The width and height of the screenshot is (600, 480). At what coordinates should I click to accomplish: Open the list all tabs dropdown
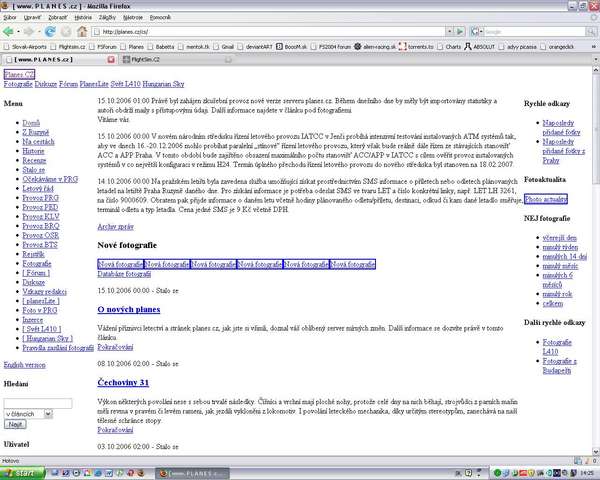click(x=596, y=59)
